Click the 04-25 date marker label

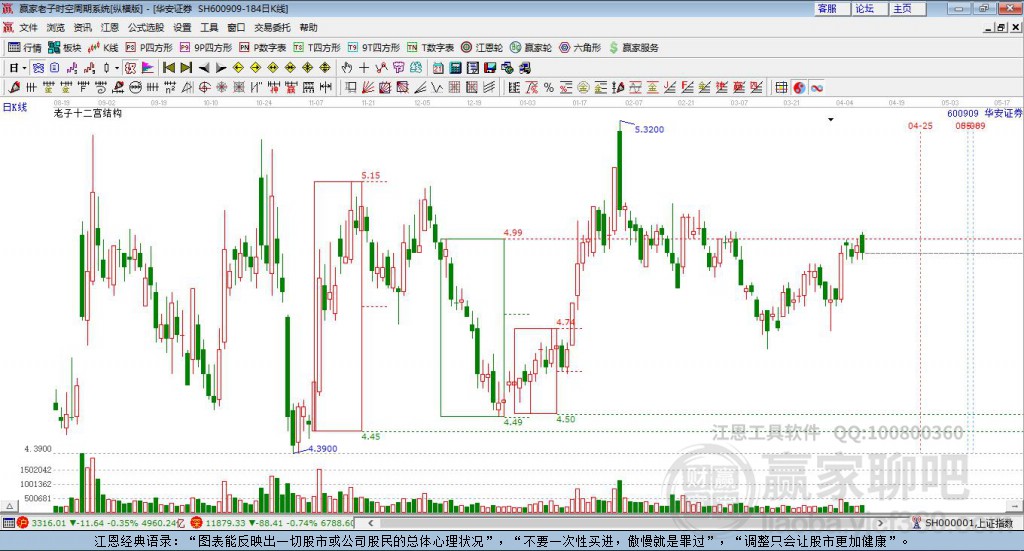(x=920, y=125)
